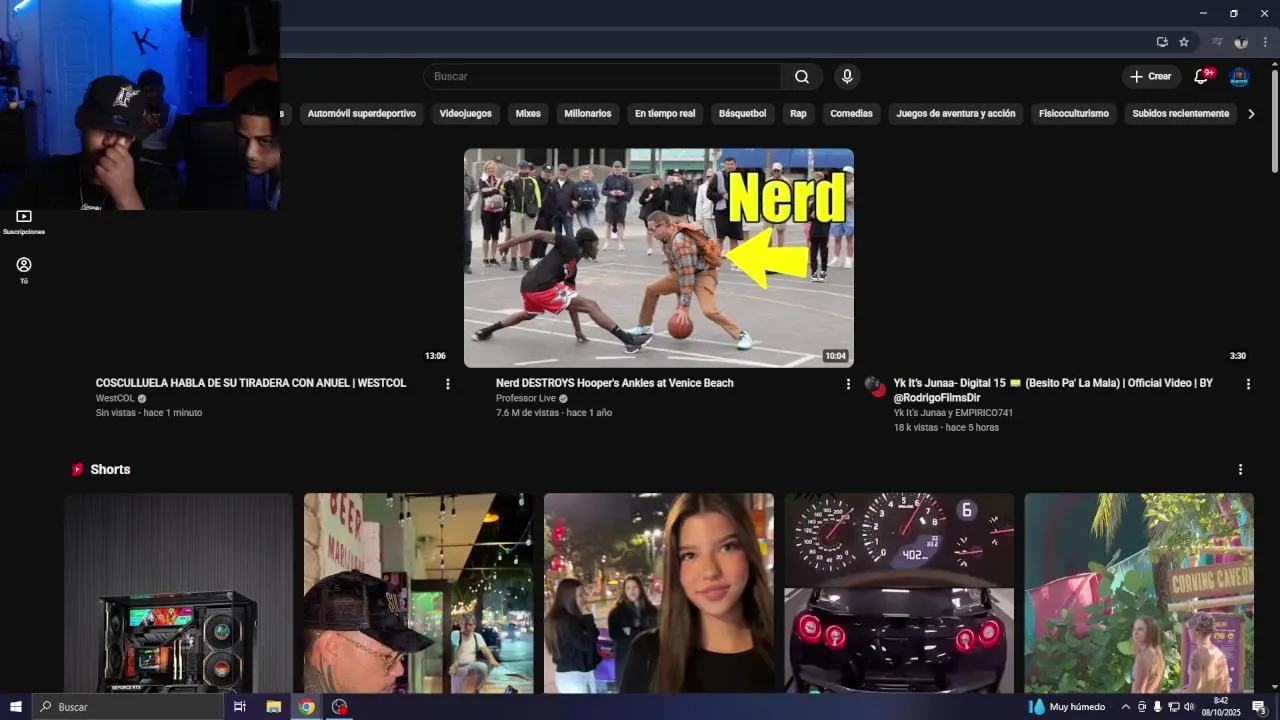Open Chrome media controls icon
This screenshot has width=1280, height=720.
(x=1217, y=42)
